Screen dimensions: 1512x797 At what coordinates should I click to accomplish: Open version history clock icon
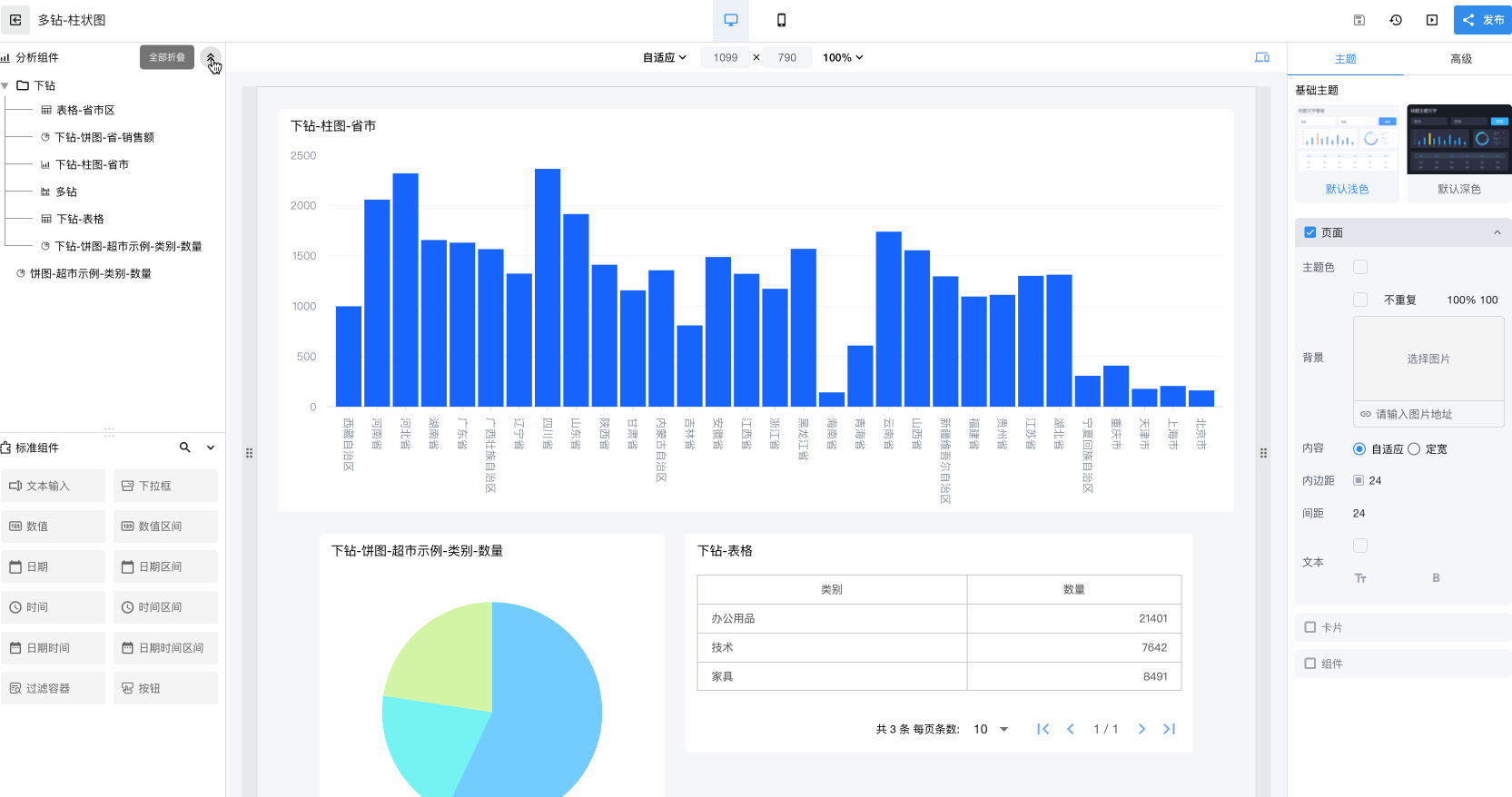tap(1396, 20)
